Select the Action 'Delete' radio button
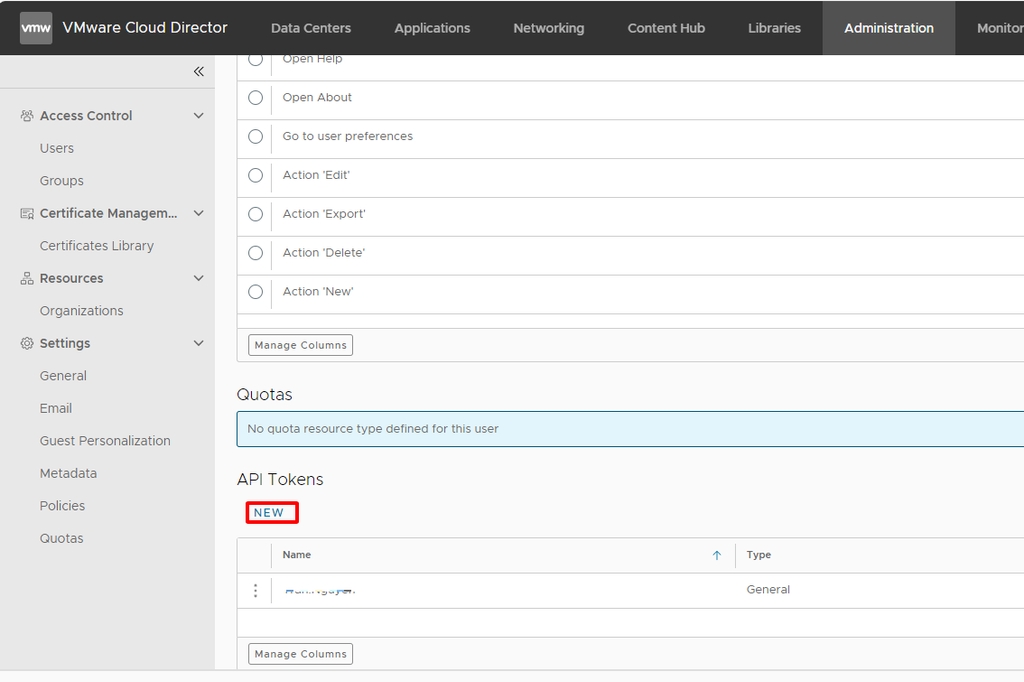The height and width of the screenshot is (682, 1024). tap(255, 253)
